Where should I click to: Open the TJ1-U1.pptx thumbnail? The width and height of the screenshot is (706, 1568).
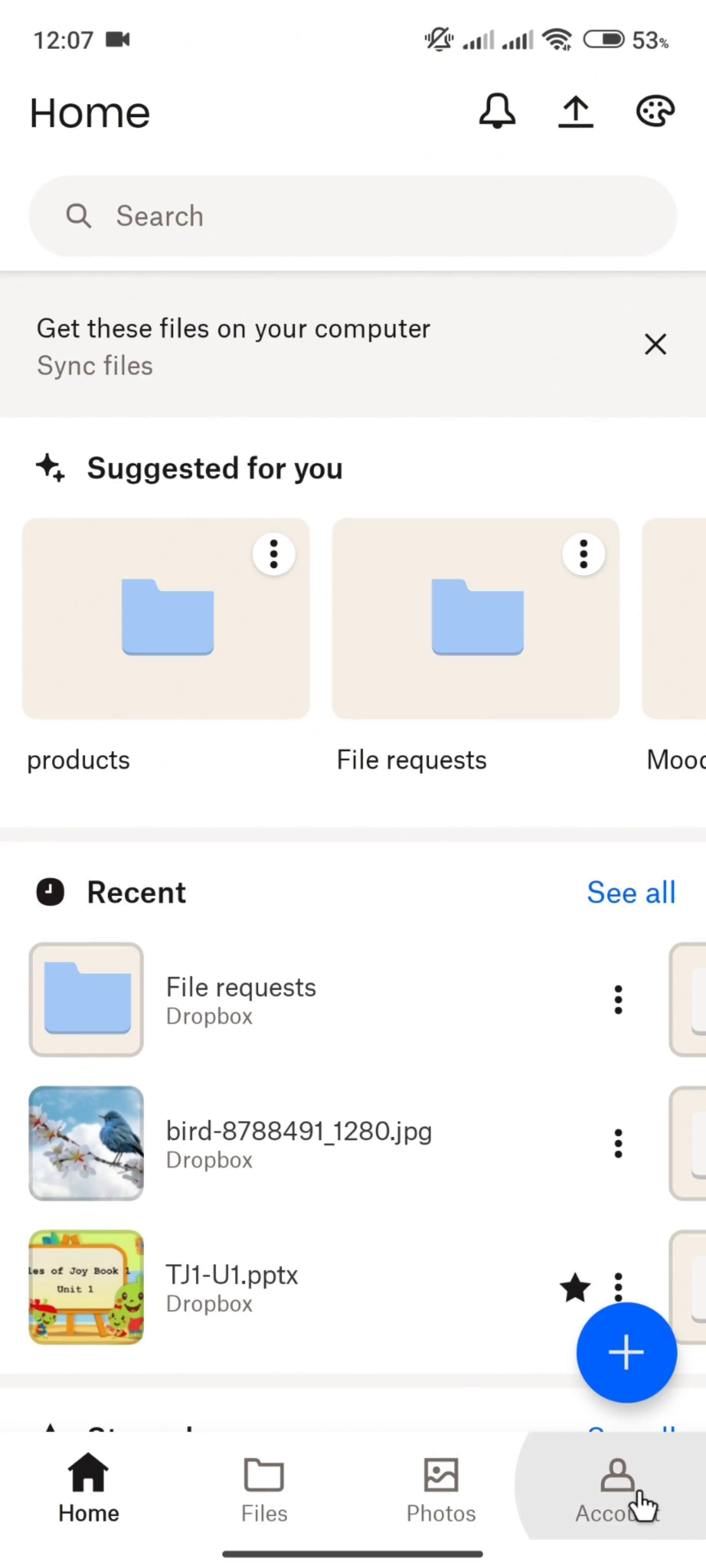87,1287
